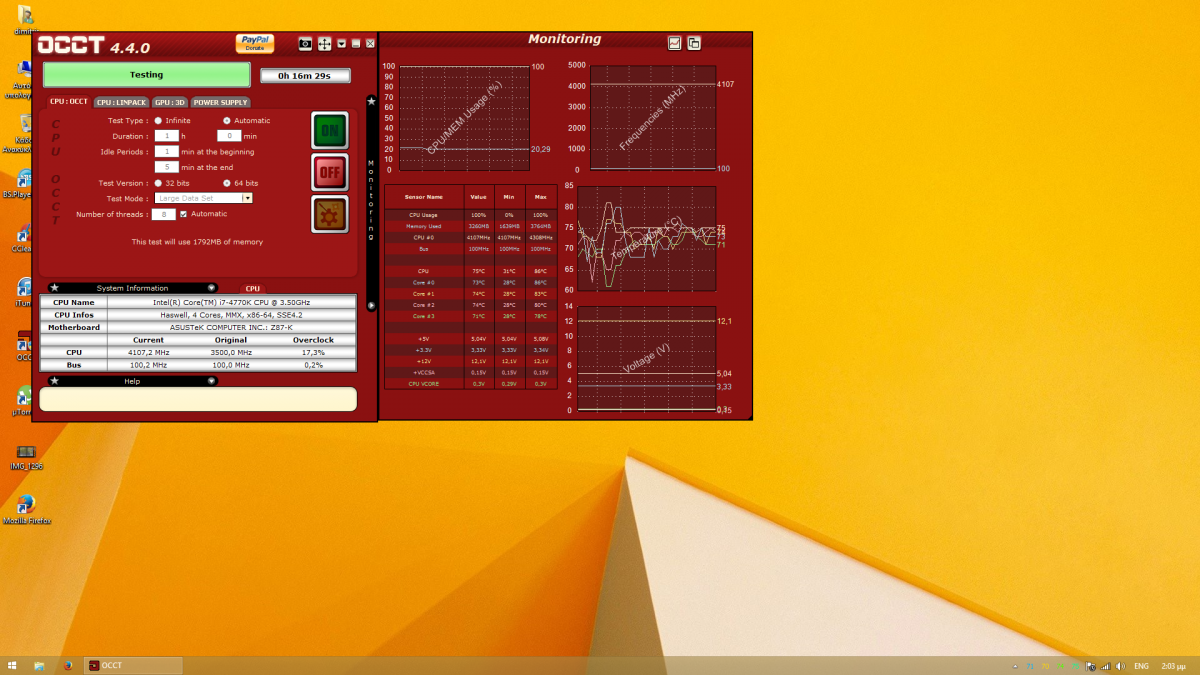The width and height of the screenshot is (1200, 675).
Task: Stop the test with the red OFF button
Action: point(330,172)
